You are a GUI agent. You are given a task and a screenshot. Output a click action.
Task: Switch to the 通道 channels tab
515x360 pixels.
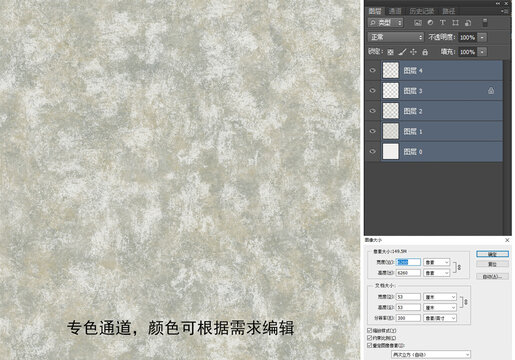[395, 11]
